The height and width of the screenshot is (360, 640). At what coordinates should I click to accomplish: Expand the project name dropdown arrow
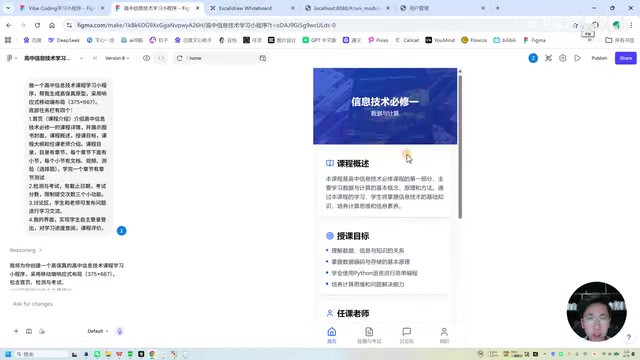coord(81,58)
